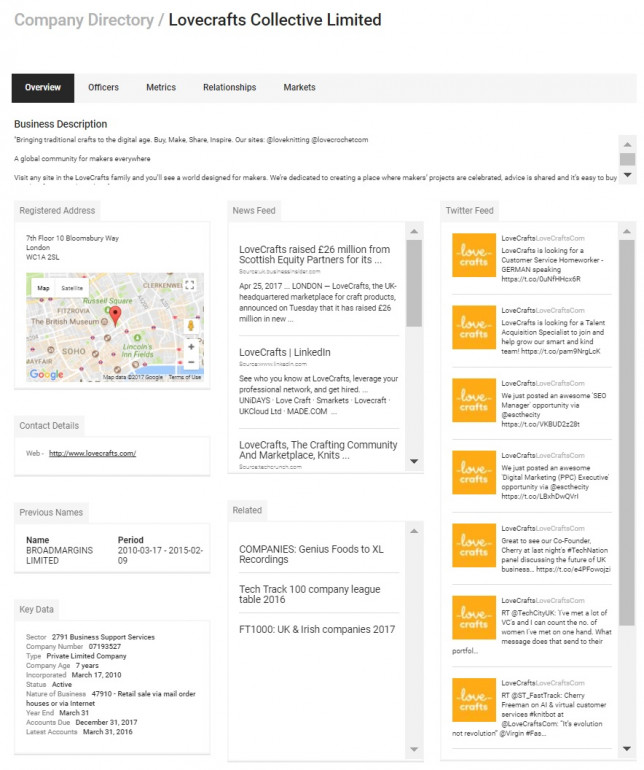Open t.co link in Digital Marketing tweet
This screenshot has width=644, height=770.
[x=539, y=496]
